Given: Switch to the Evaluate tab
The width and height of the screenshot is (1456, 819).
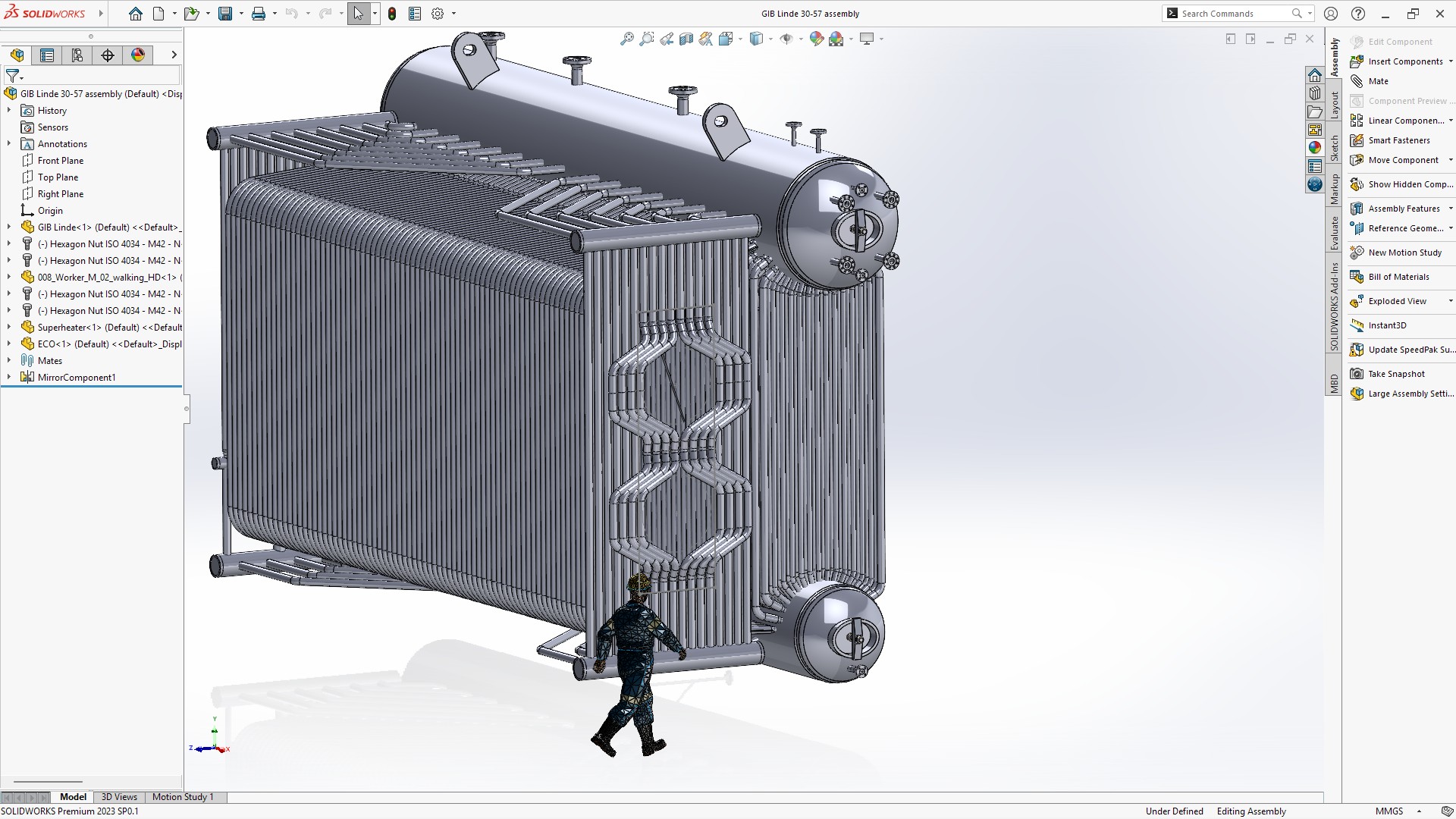Looking at the screenshot, I should [x=1334, y=233].
